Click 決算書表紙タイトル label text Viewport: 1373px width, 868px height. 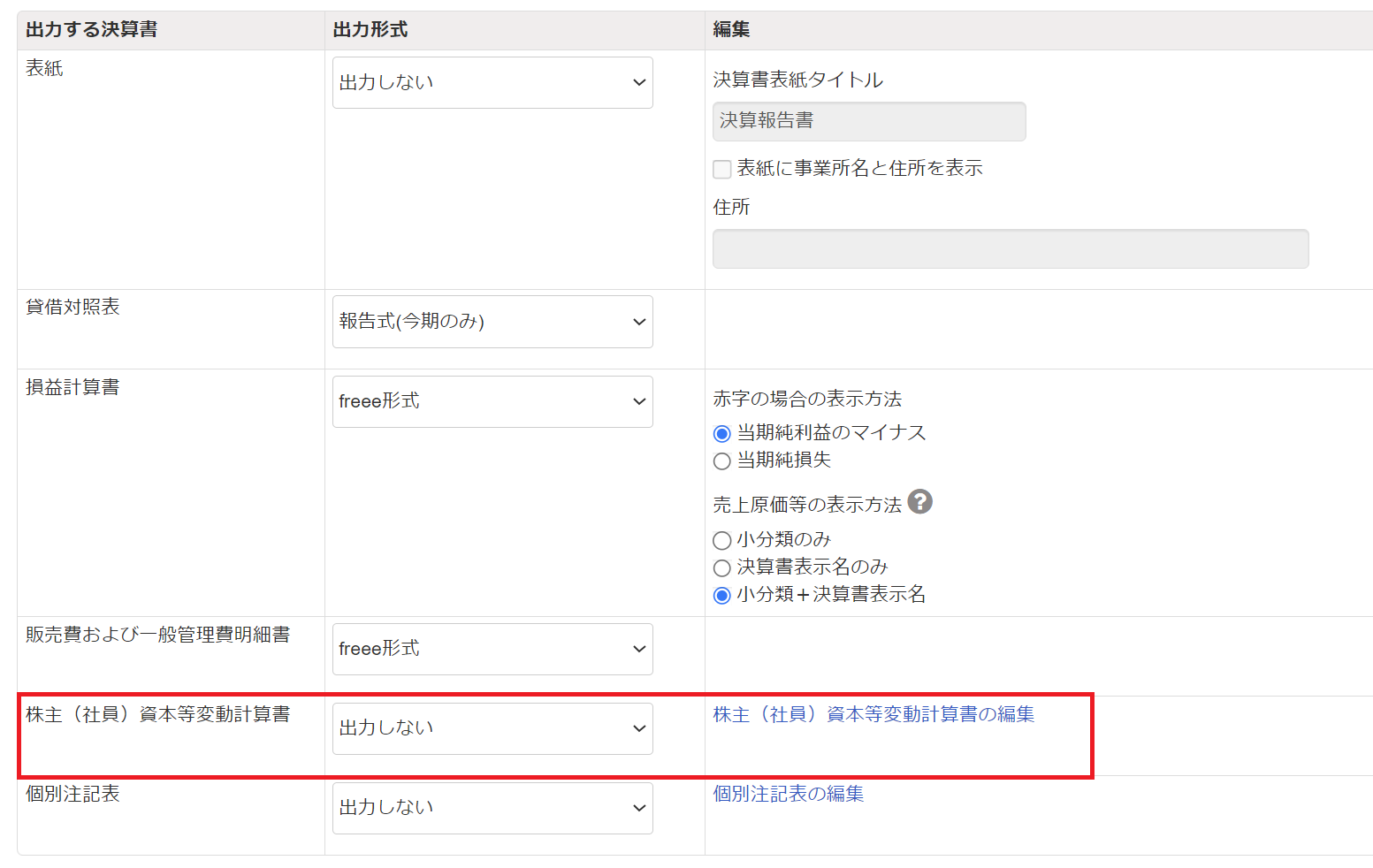click(x=797, y=80)
